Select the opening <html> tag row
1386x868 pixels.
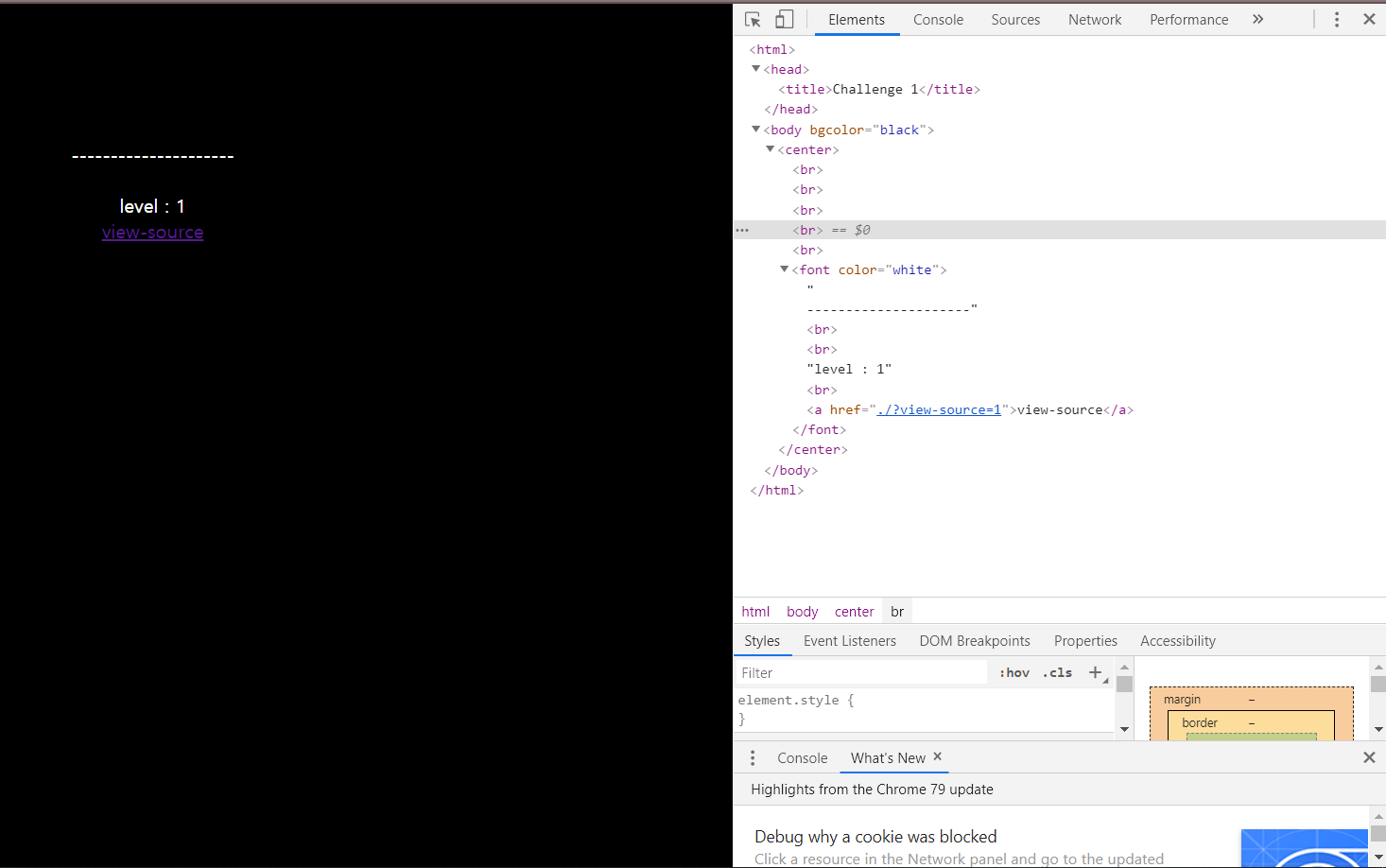pyautogui.click(x=771, y=49)
